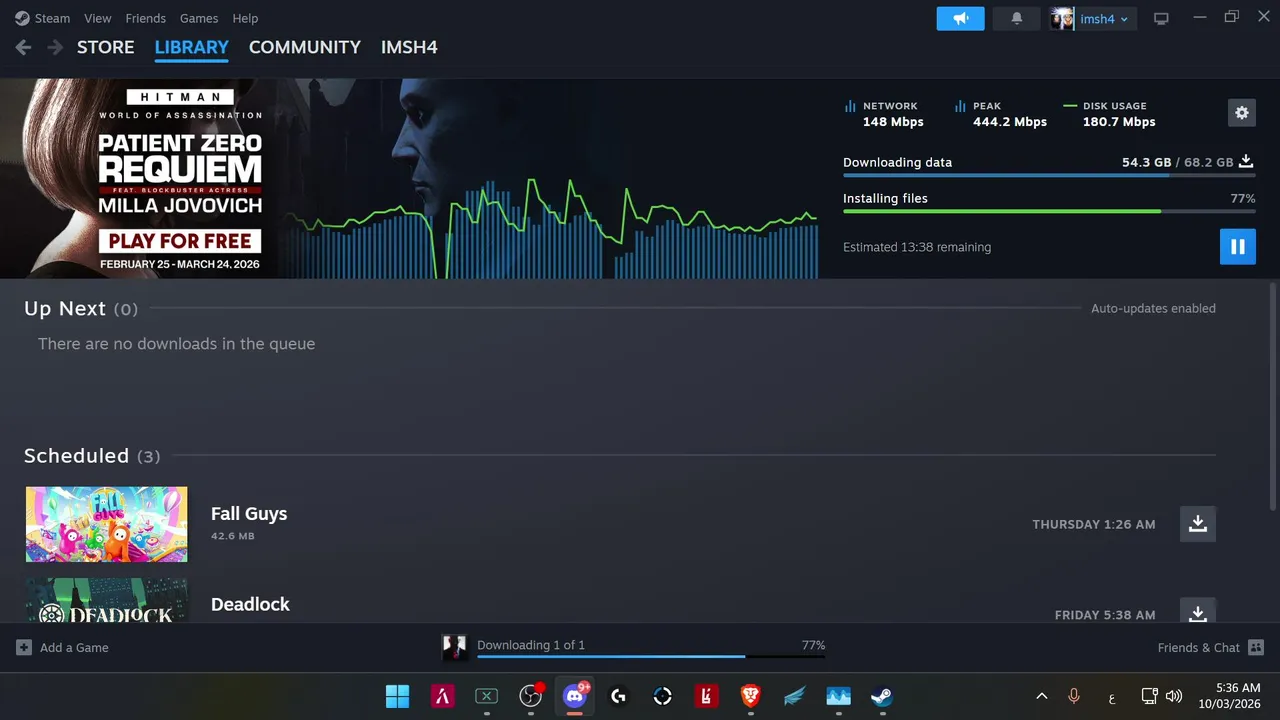Click the Add a Game plus icon
The width and height of the screenshot is (1280, 720).
tap(24, 647)
